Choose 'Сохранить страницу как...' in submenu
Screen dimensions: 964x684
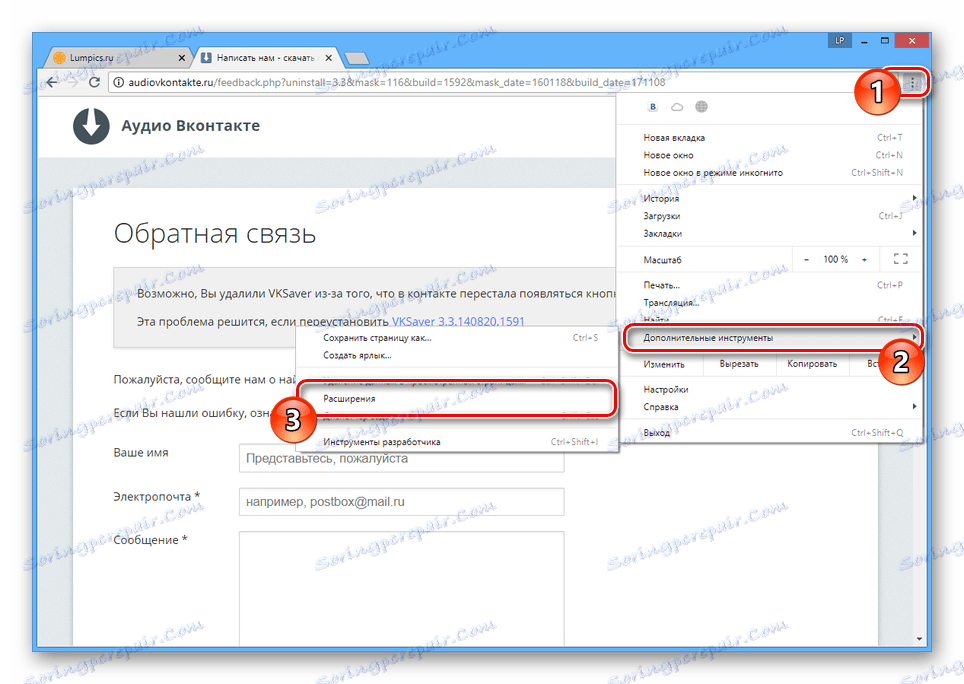coord(457,337)
